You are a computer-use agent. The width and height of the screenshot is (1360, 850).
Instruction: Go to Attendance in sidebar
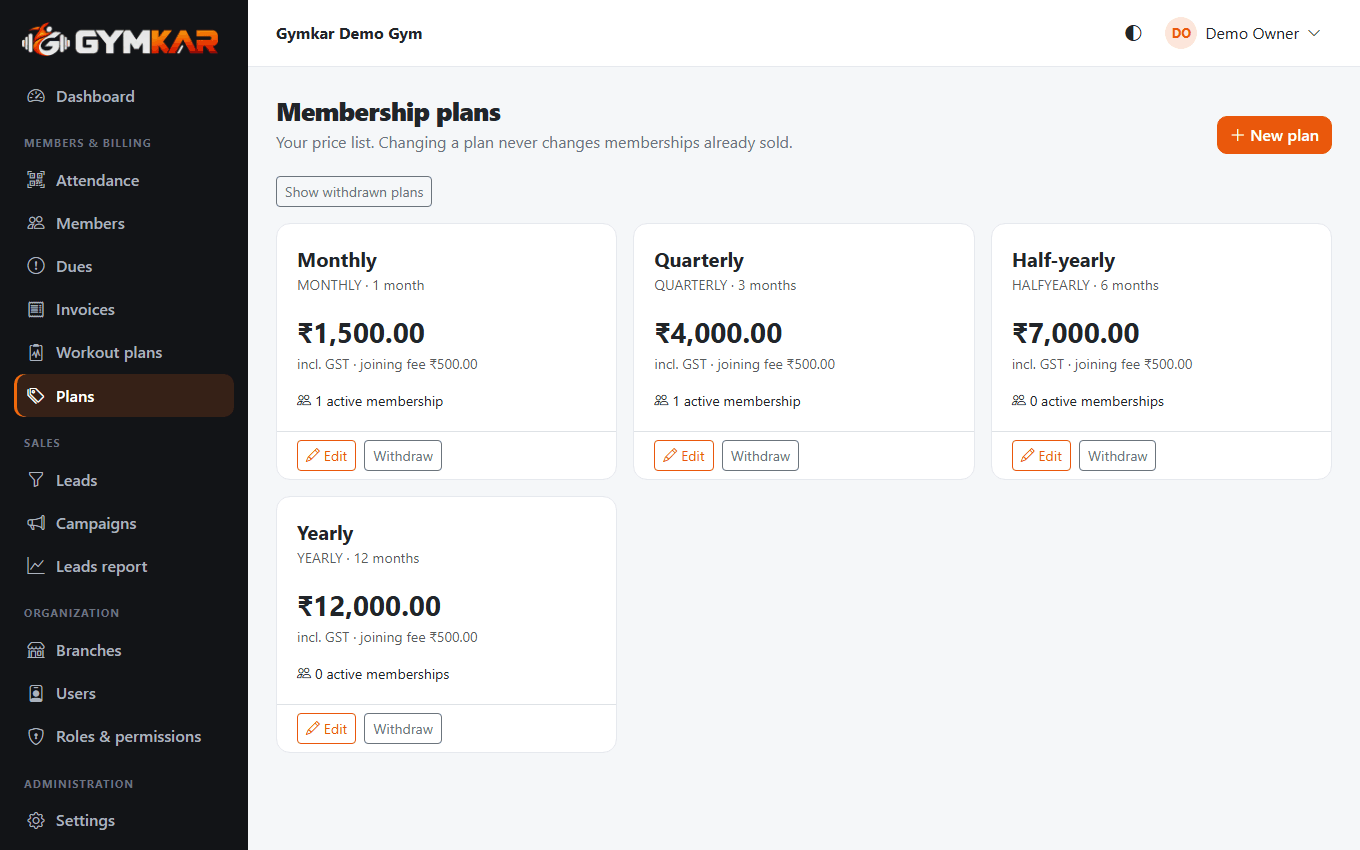point(124,180)
